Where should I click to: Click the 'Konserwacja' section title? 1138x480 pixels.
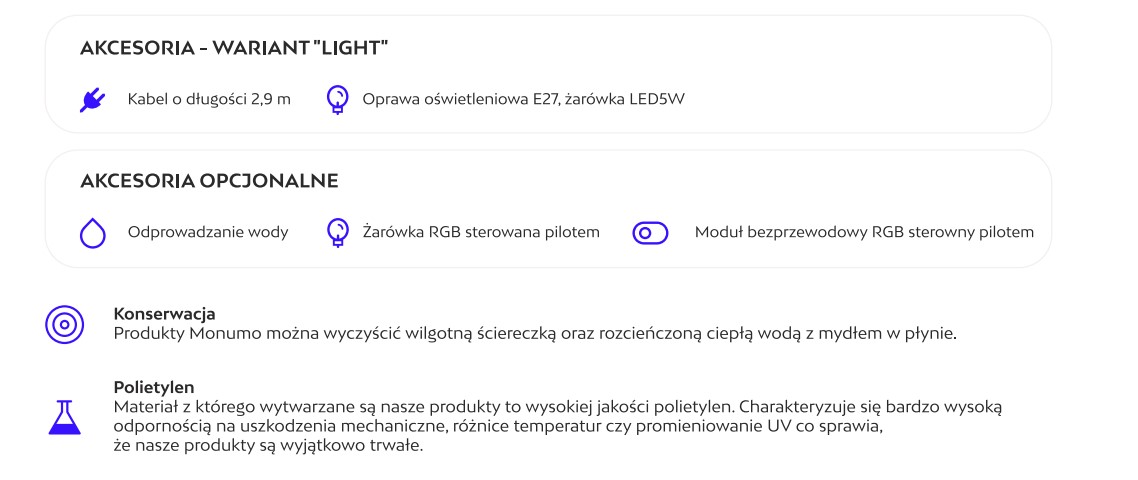click(164, 314)
